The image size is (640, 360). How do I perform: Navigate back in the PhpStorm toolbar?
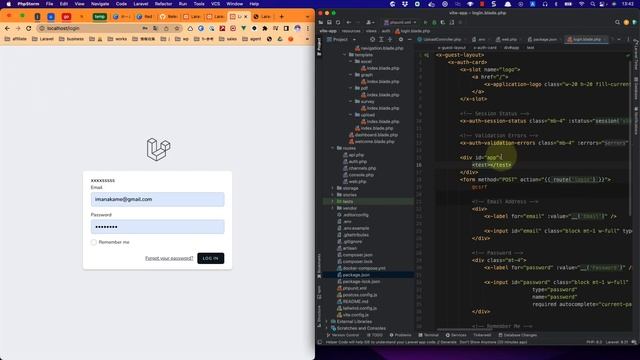click(x=349, y=22)
